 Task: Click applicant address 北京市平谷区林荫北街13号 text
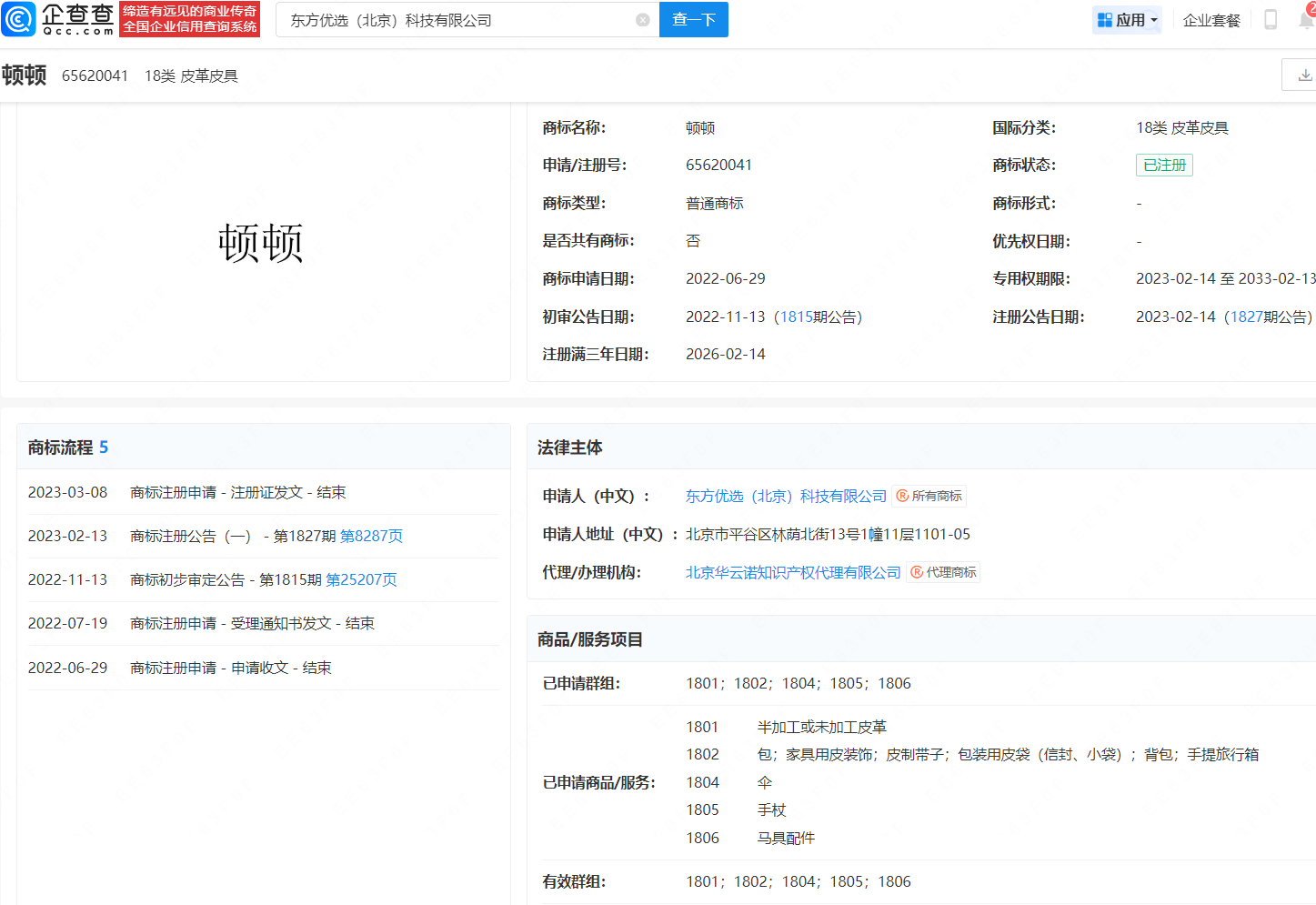(x=828, y=534)
